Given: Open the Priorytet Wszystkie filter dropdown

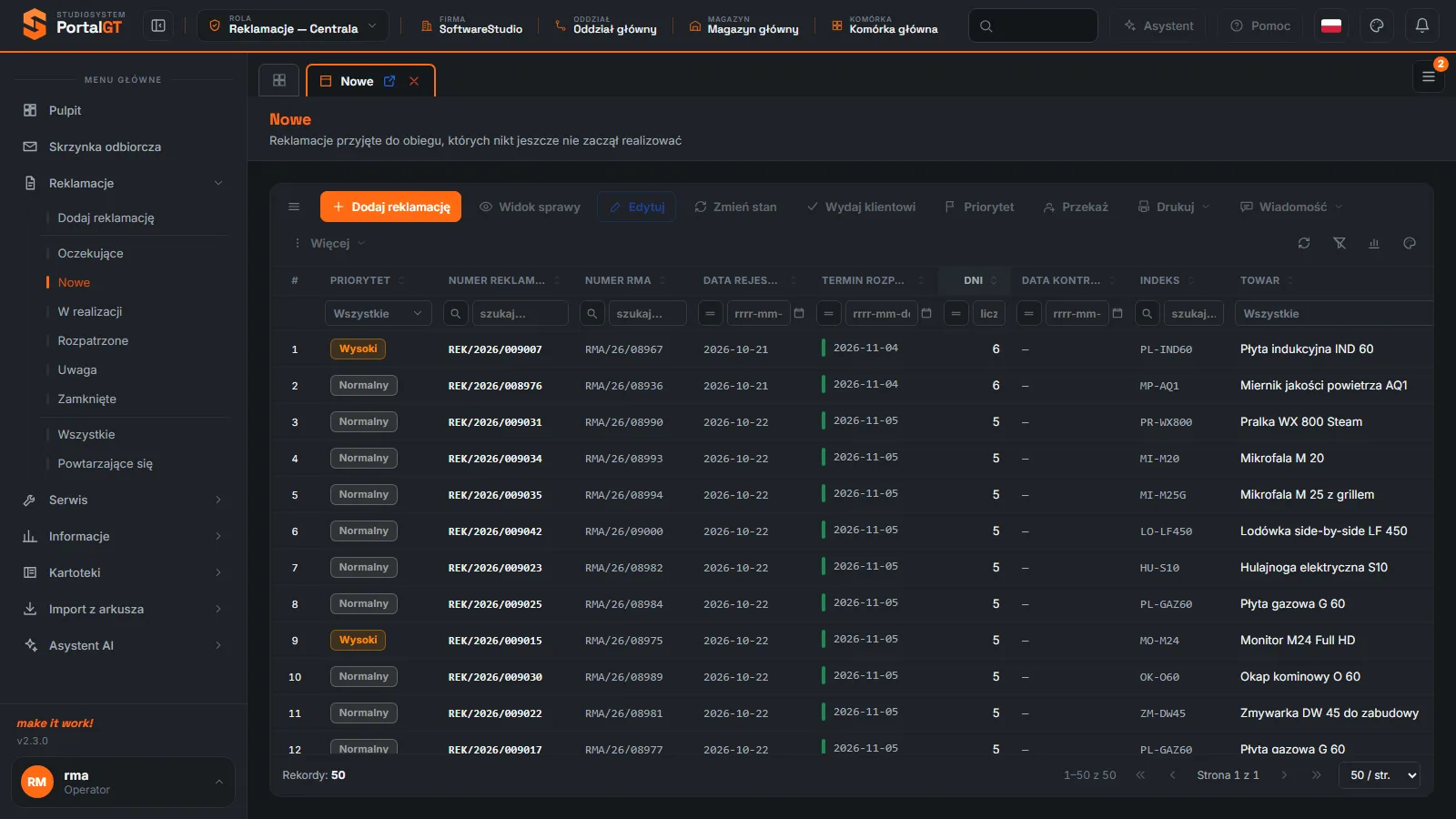Looking at the screenshot, I should pos(378,313).
